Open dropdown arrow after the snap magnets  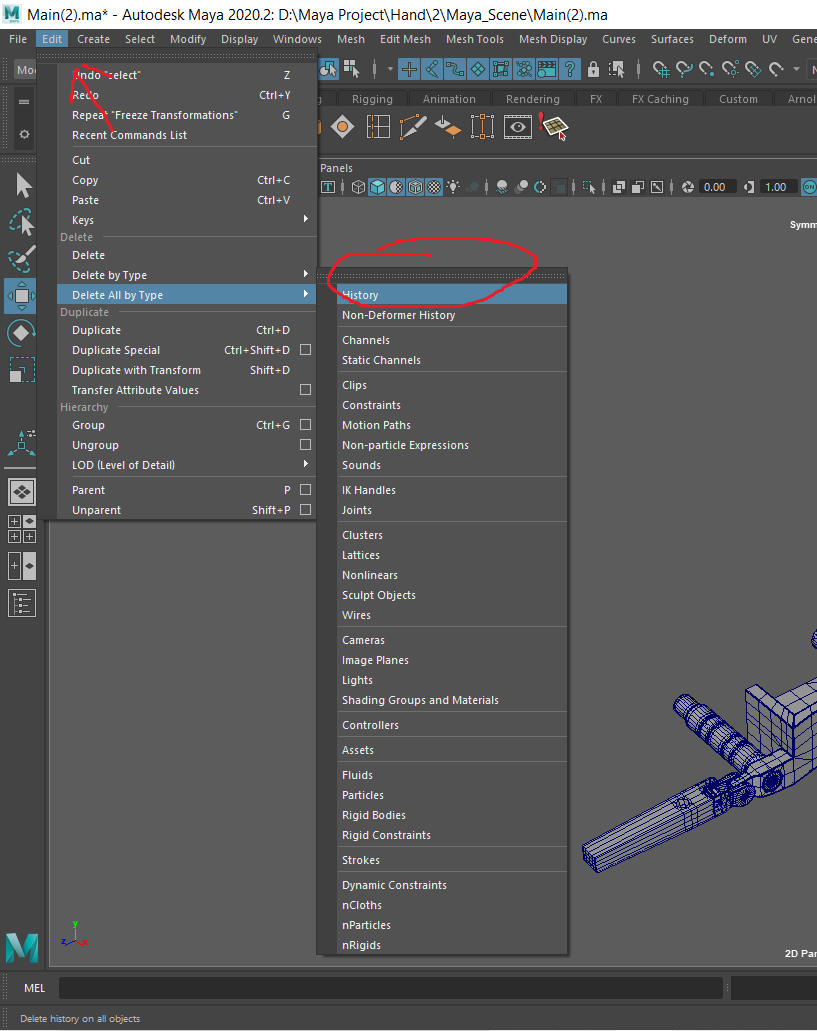click(x=796, y=69)
